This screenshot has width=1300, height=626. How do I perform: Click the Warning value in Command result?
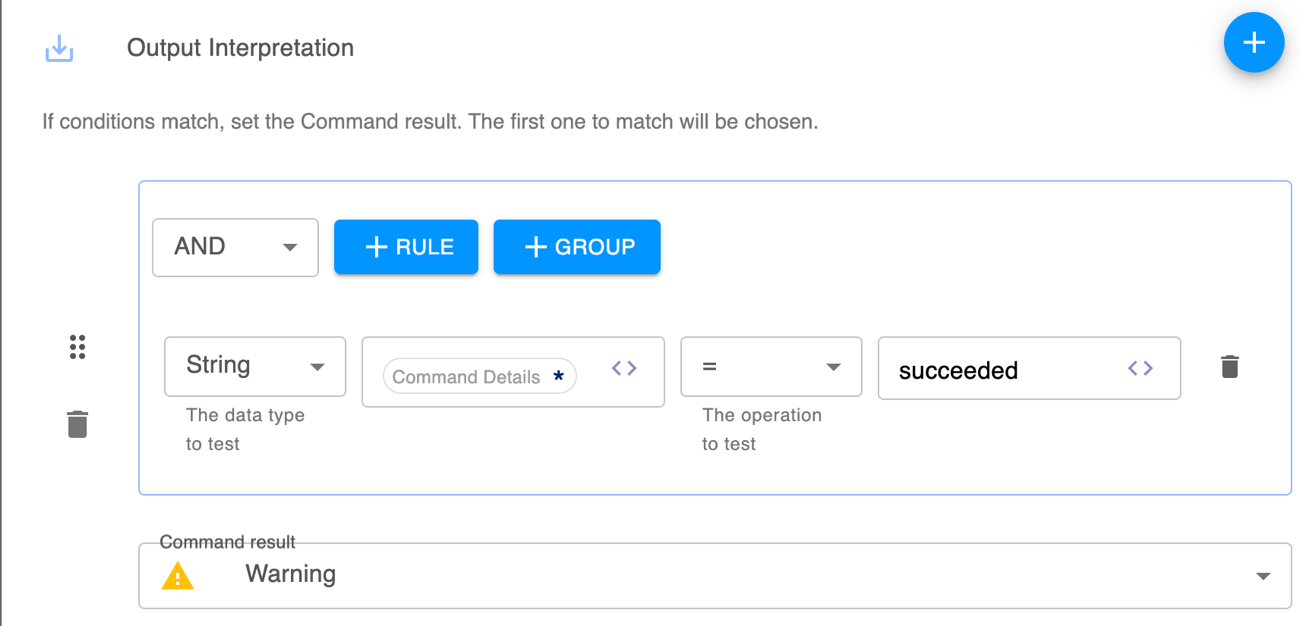point(291,575)
